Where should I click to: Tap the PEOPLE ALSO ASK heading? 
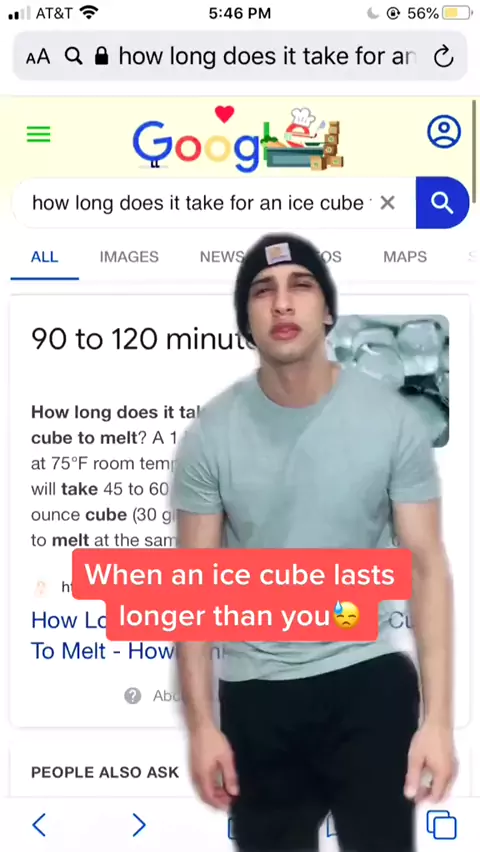[x=105, y=772]
